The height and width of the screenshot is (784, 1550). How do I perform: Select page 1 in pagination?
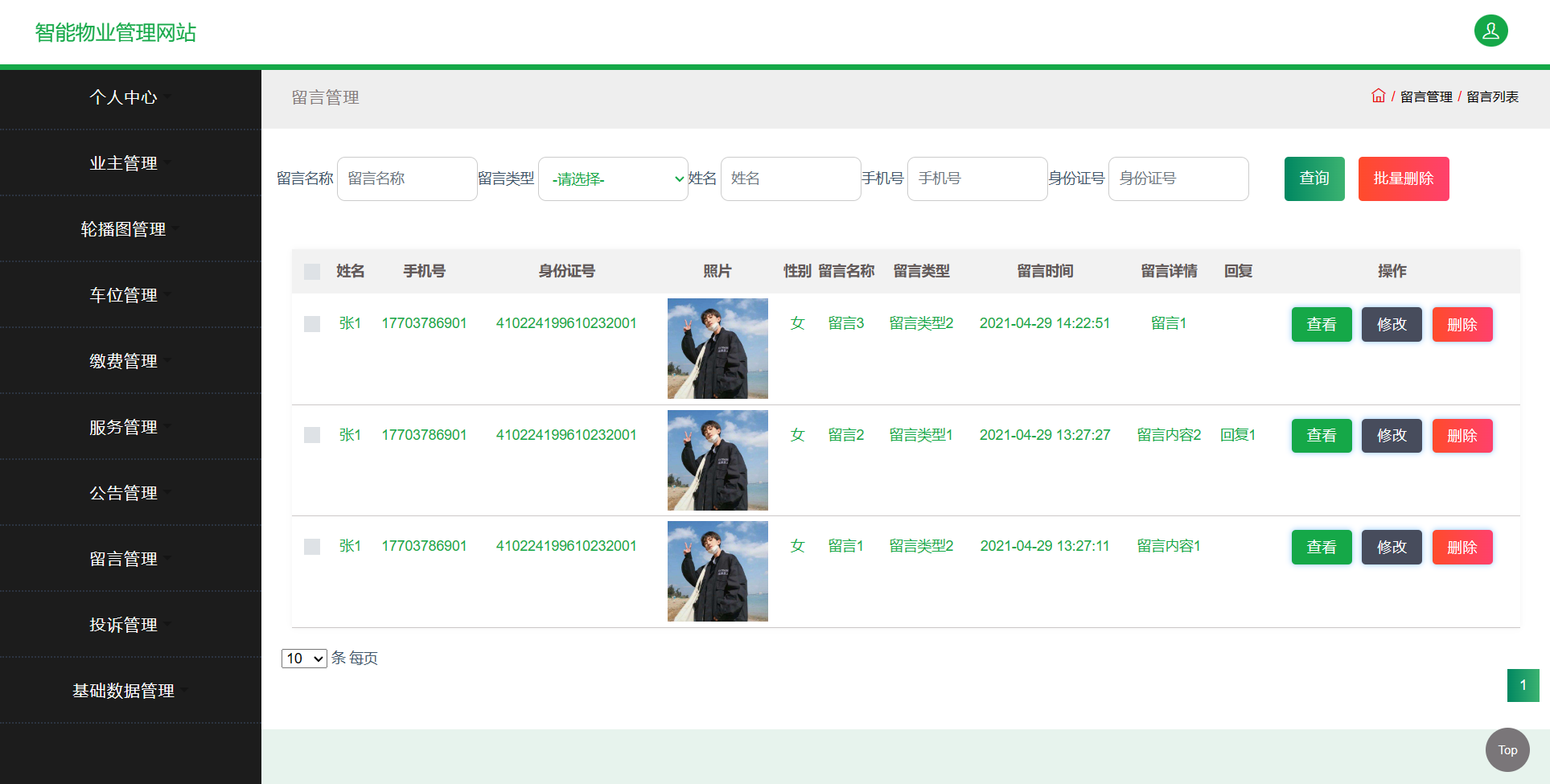(1523, 685)
